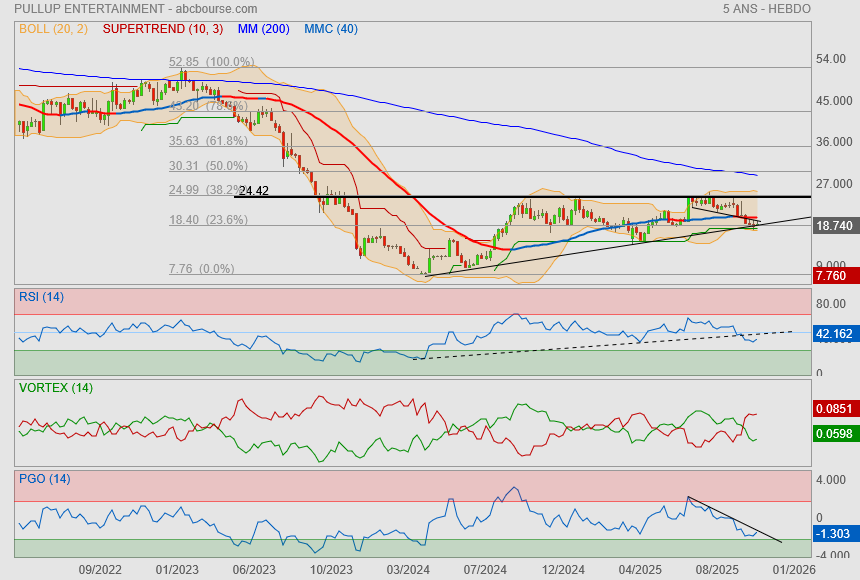Click the 08/2025 date on time axis
Viewport: 860px width, 580px height.
pos(716,569)
